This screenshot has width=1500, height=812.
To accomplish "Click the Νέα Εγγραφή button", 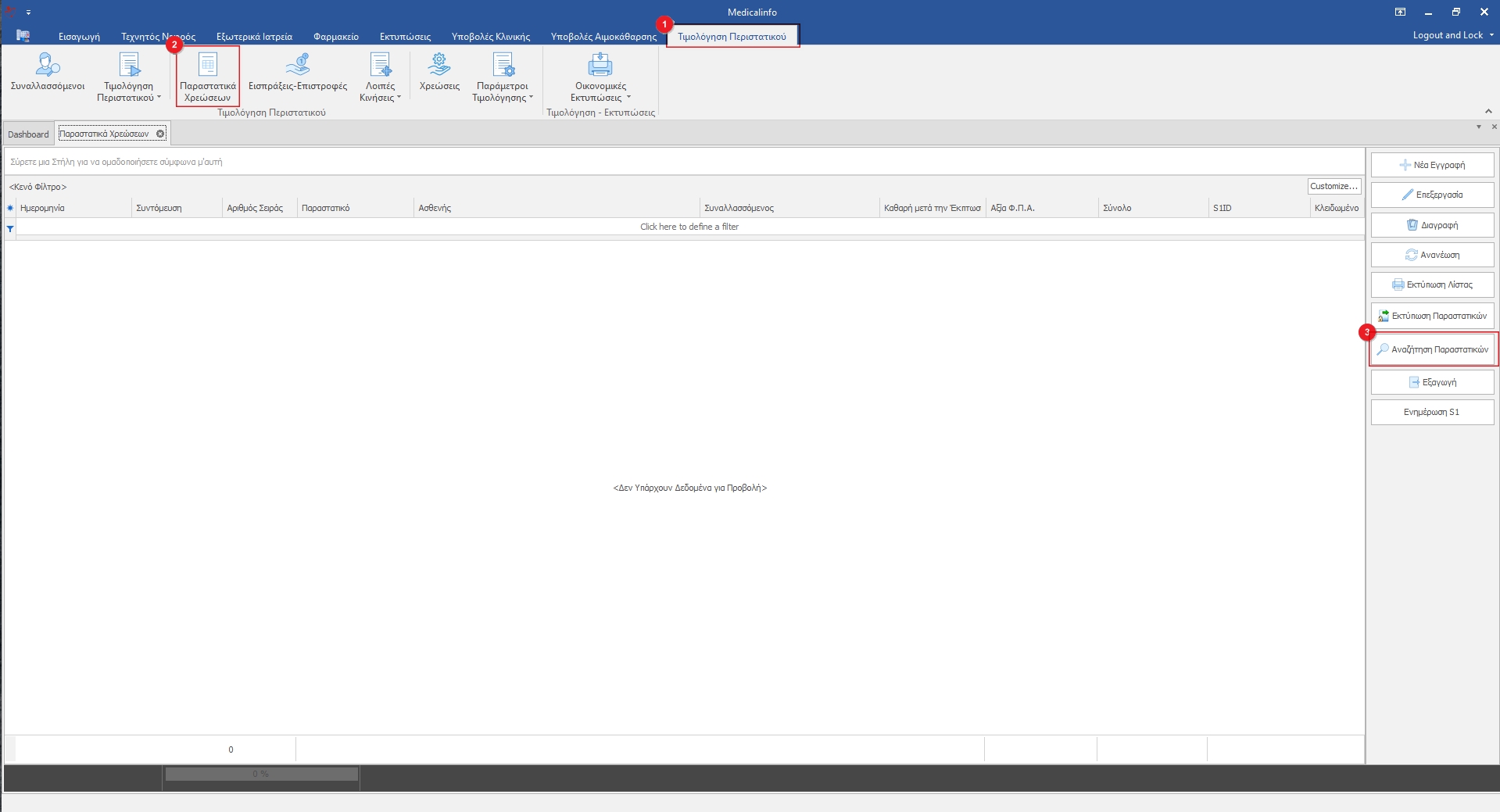I will 1431,165.
